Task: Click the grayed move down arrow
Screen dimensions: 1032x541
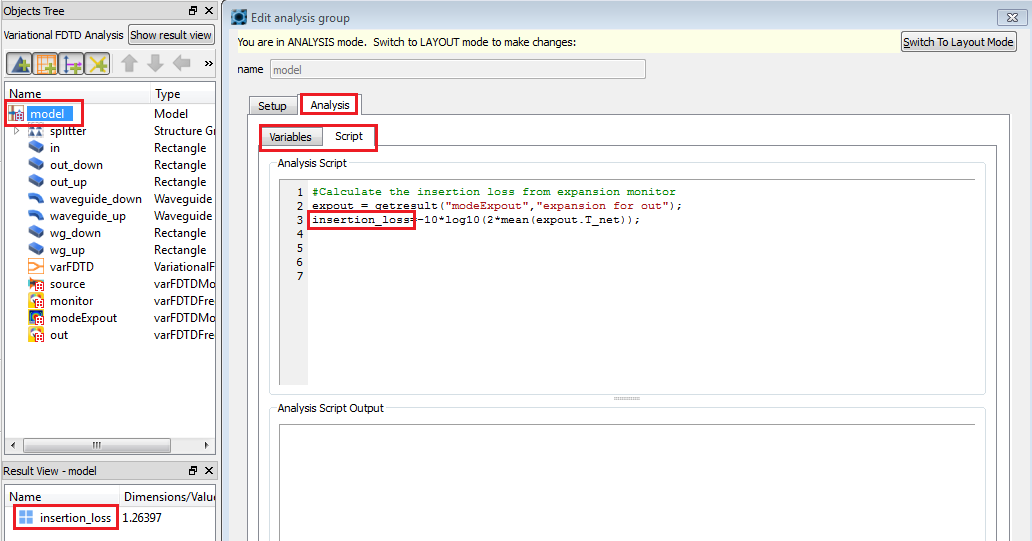Action: pos(155,64)
